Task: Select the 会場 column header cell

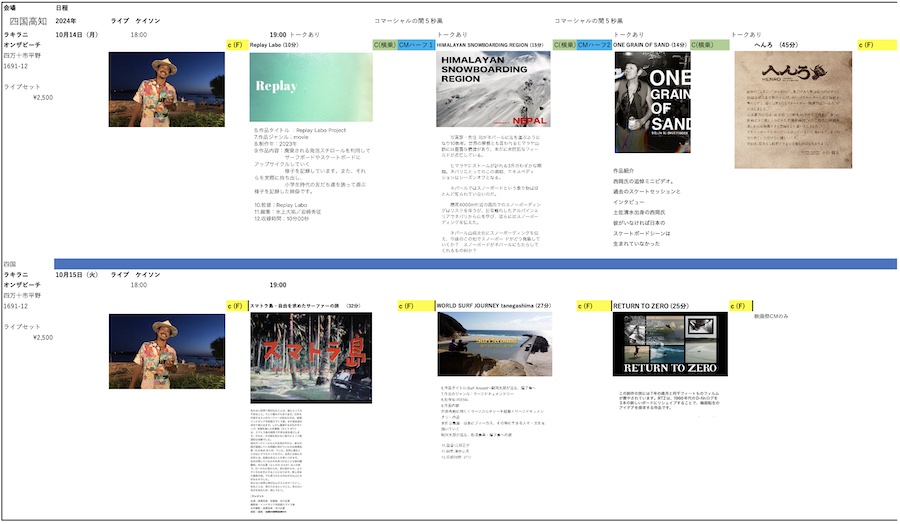Action: pos(12,7)
